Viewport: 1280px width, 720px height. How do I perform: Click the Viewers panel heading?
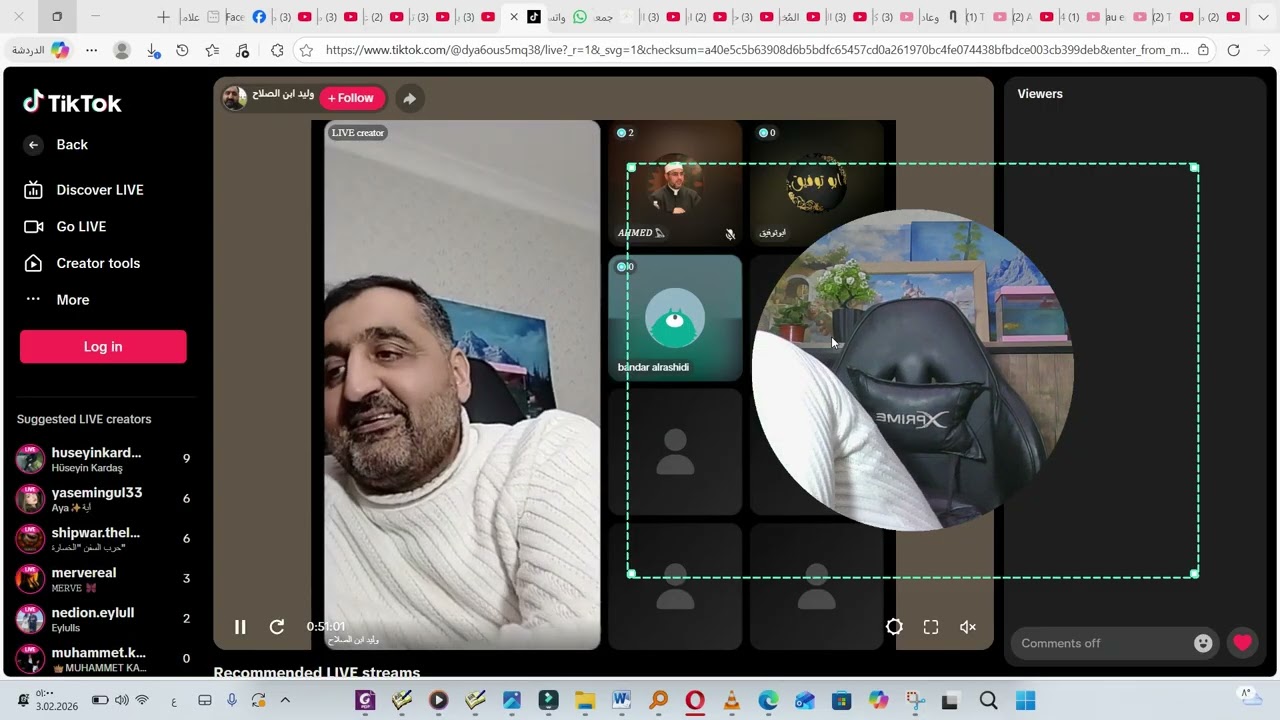1040,94
